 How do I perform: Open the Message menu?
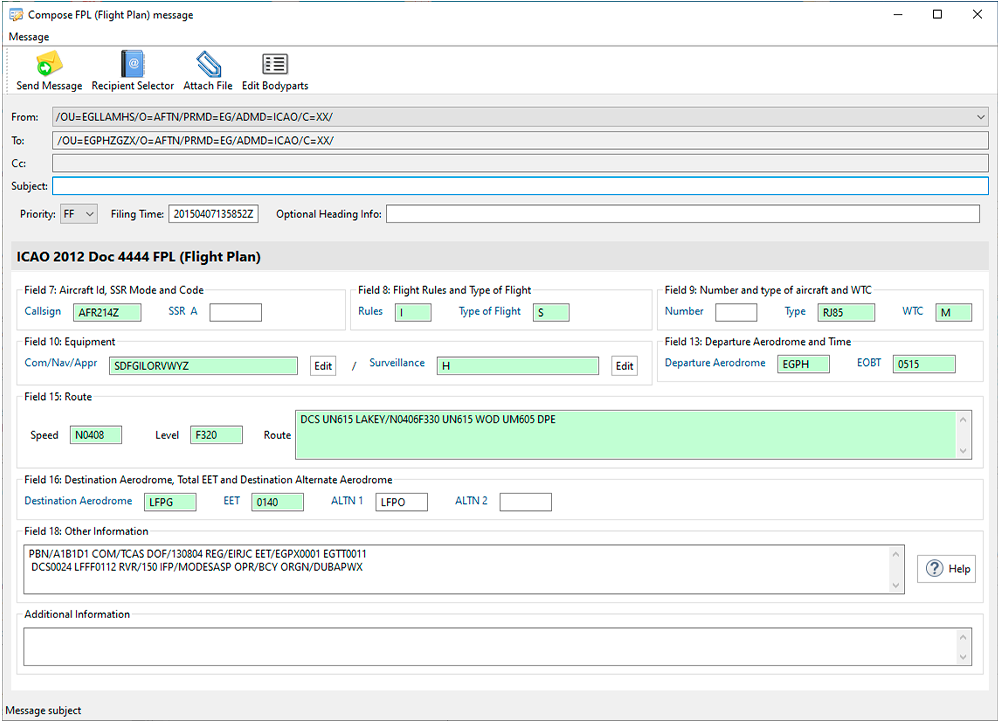[x=29, y=37]
